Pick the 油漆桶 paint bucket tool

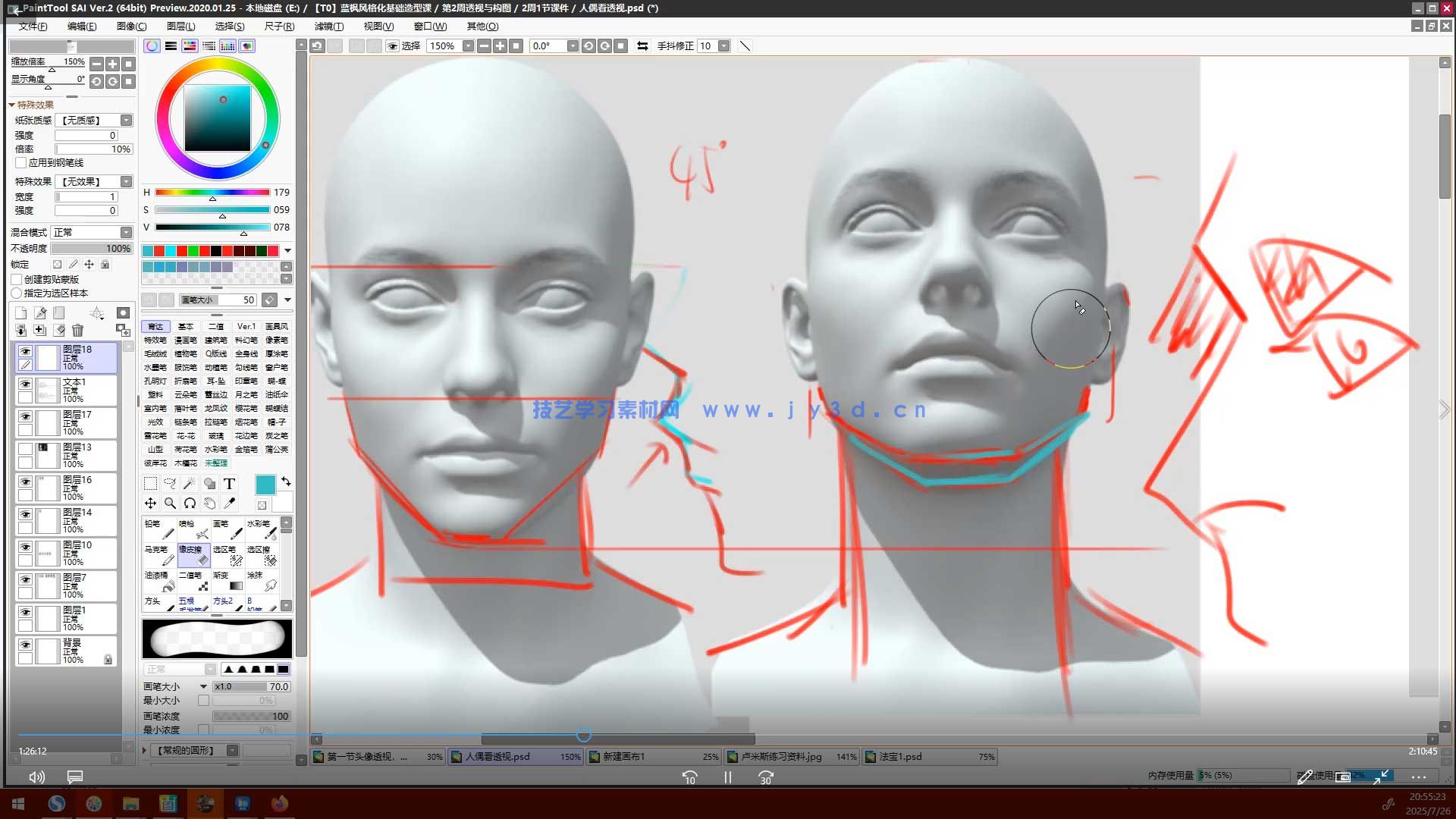point(160,581)
